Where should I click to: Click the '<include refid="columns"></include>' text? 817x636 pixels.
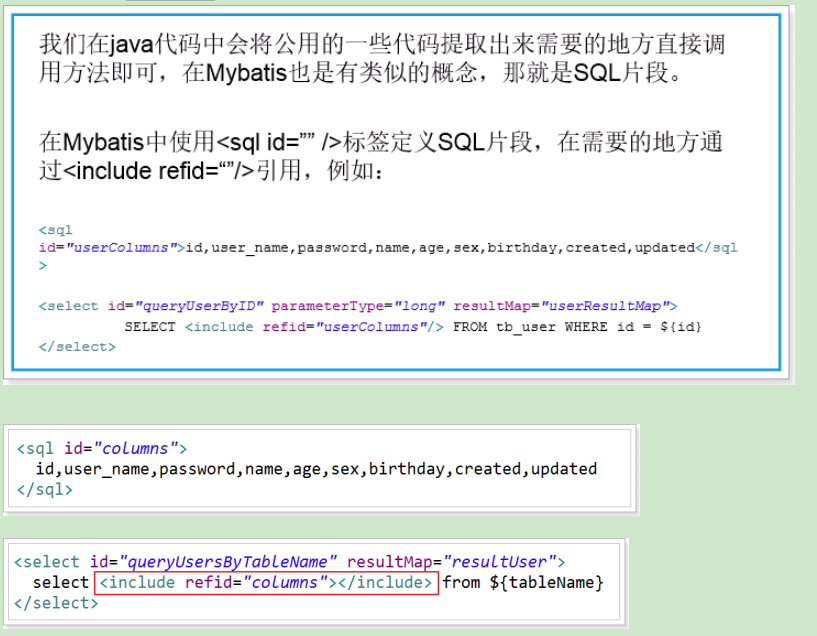point(266,582)
